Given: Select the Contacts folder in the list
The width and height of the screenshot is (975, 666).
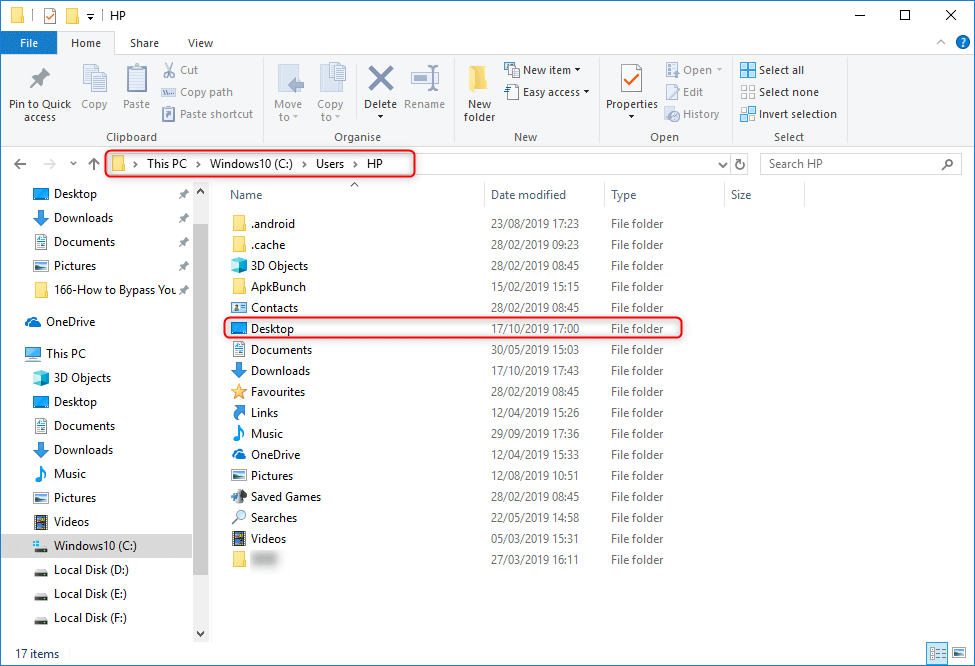Looking at the screenshot, I should (453, 308).
